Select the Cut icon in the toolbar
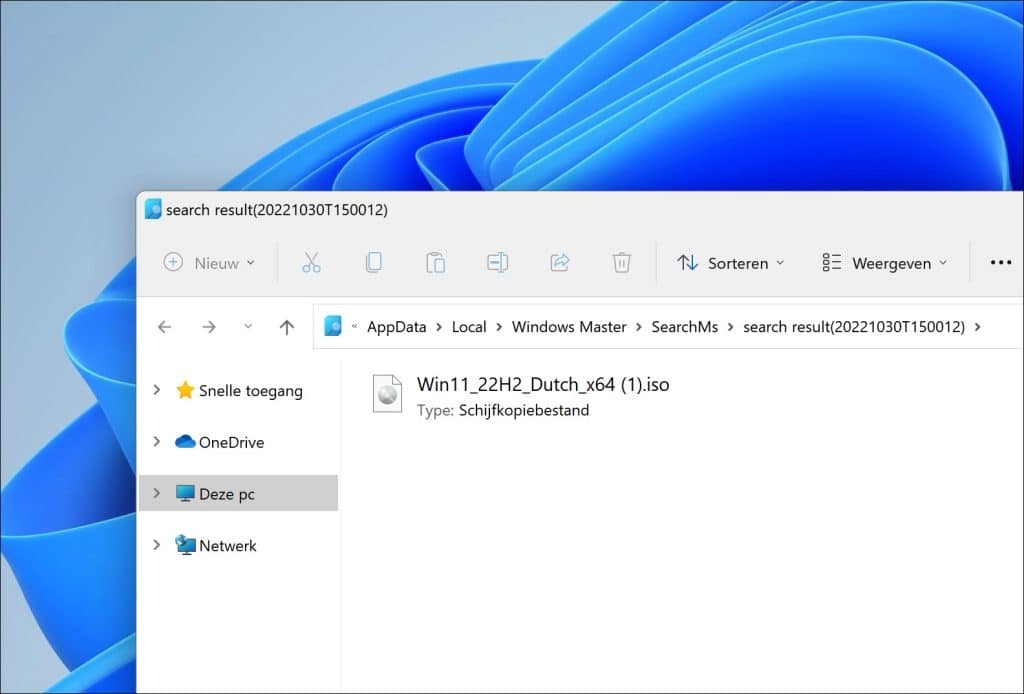This screenshot has width=1024, height=694. click(312, 262)
